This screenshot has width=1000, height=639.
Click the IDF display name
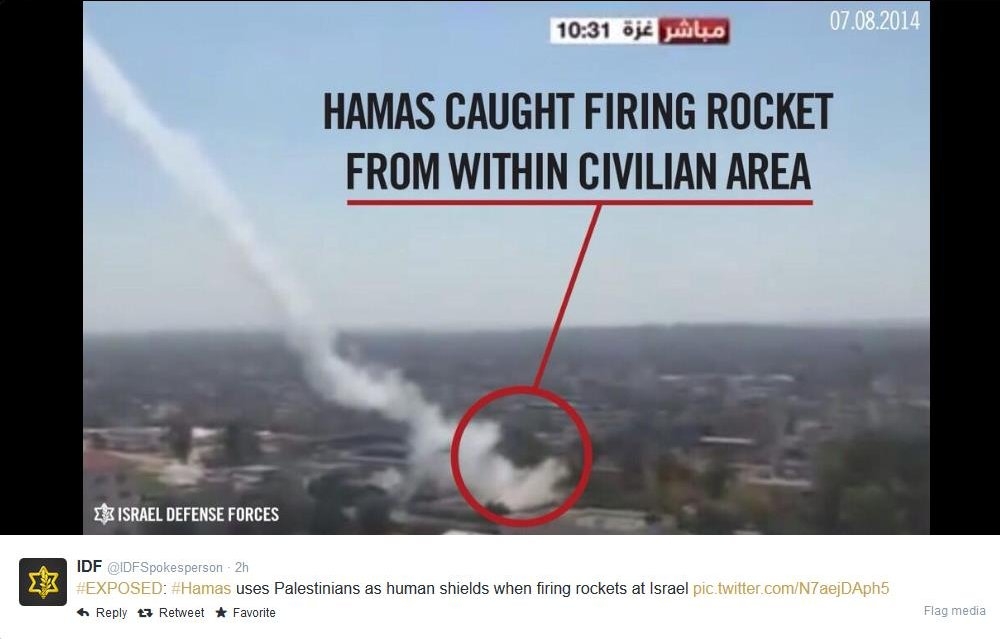89,566
